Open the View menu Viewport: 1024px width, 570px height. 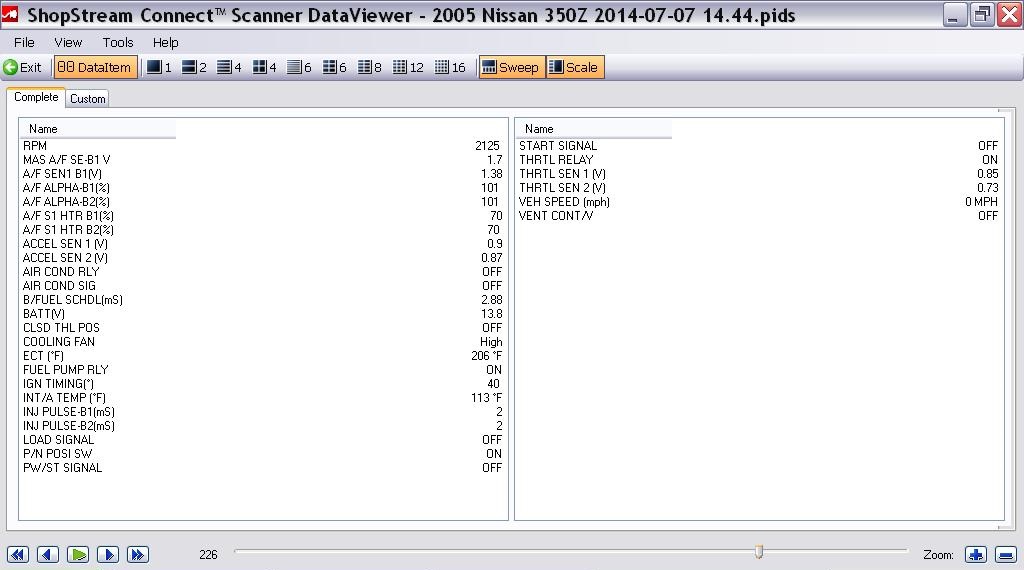[x=68, y=42]
